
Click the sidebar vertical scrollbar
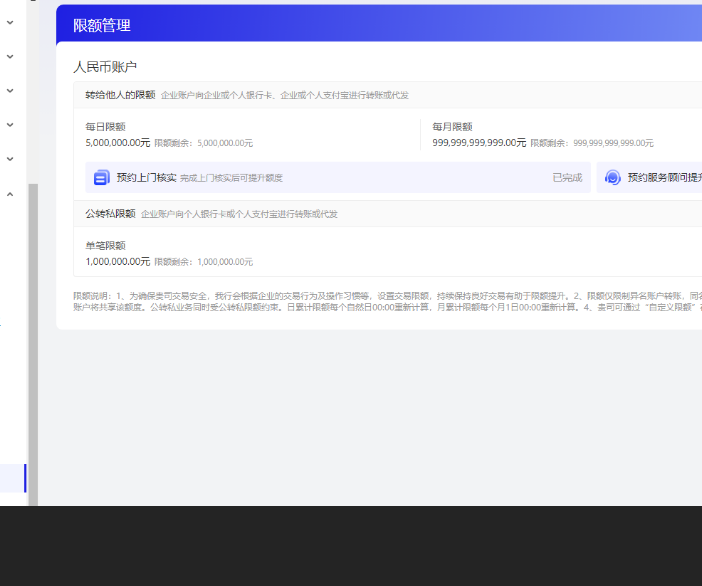click(x=33, y=340)
